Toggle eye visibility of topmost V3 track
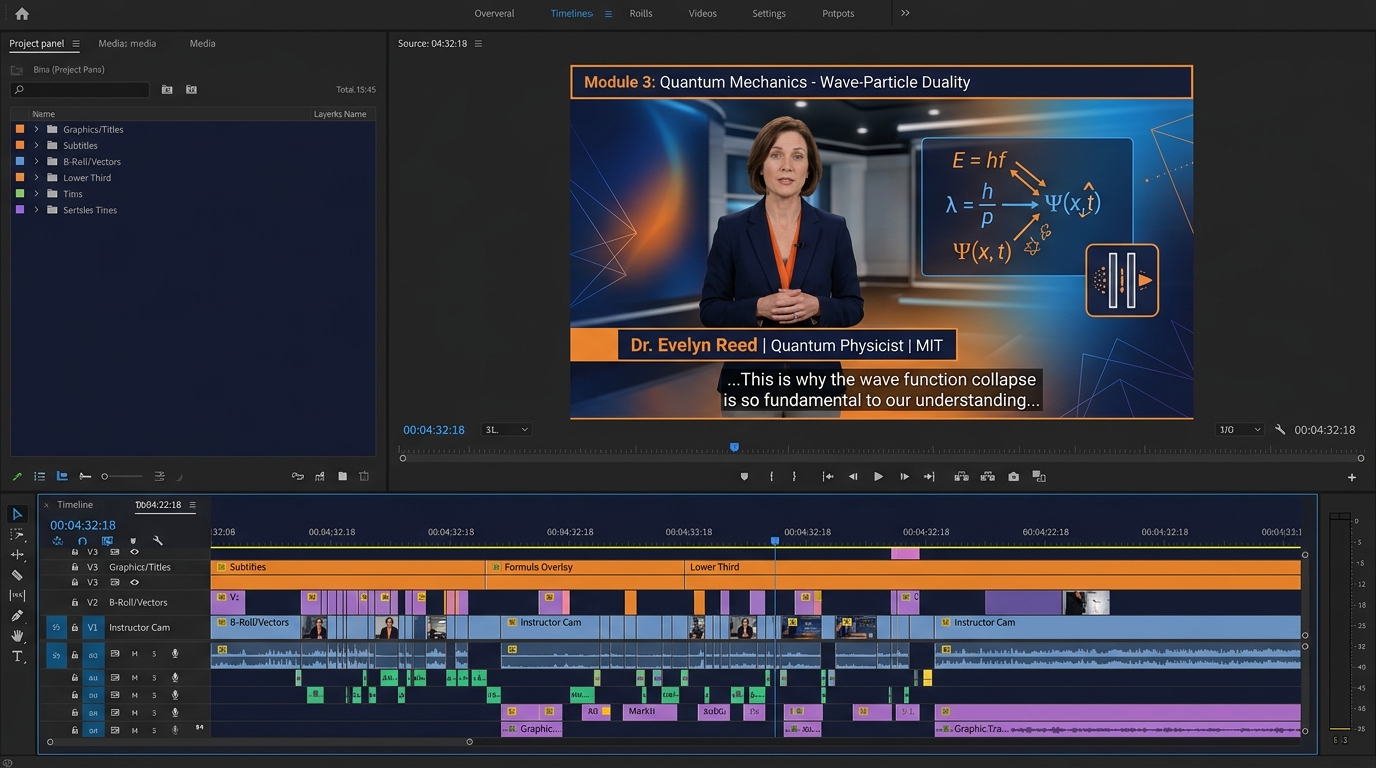Viewport: 1376px width, 768px height. 134,552
